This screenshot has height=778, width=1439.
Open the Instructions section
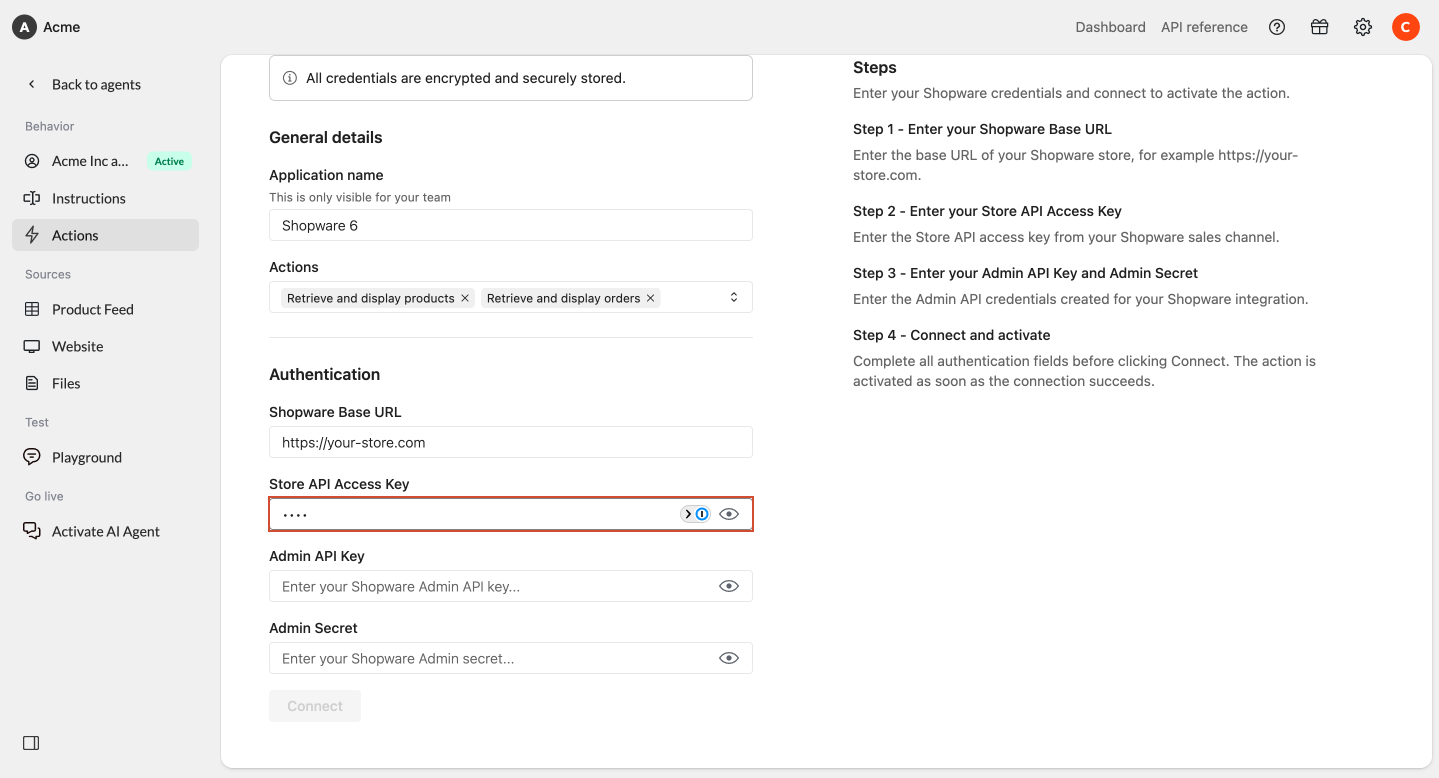point(106,198)
